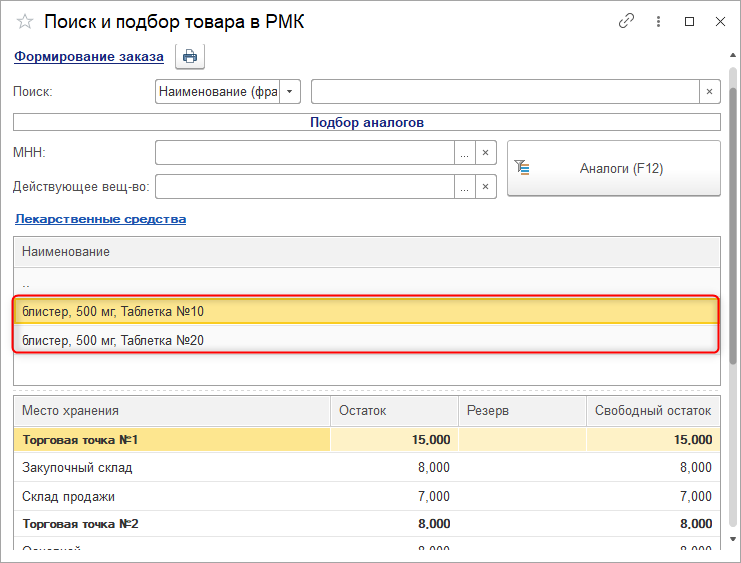The height and width of the screenshot is (563, 741).
Task: Click the Место хранения column header
Action: click(x=172, y=411)
